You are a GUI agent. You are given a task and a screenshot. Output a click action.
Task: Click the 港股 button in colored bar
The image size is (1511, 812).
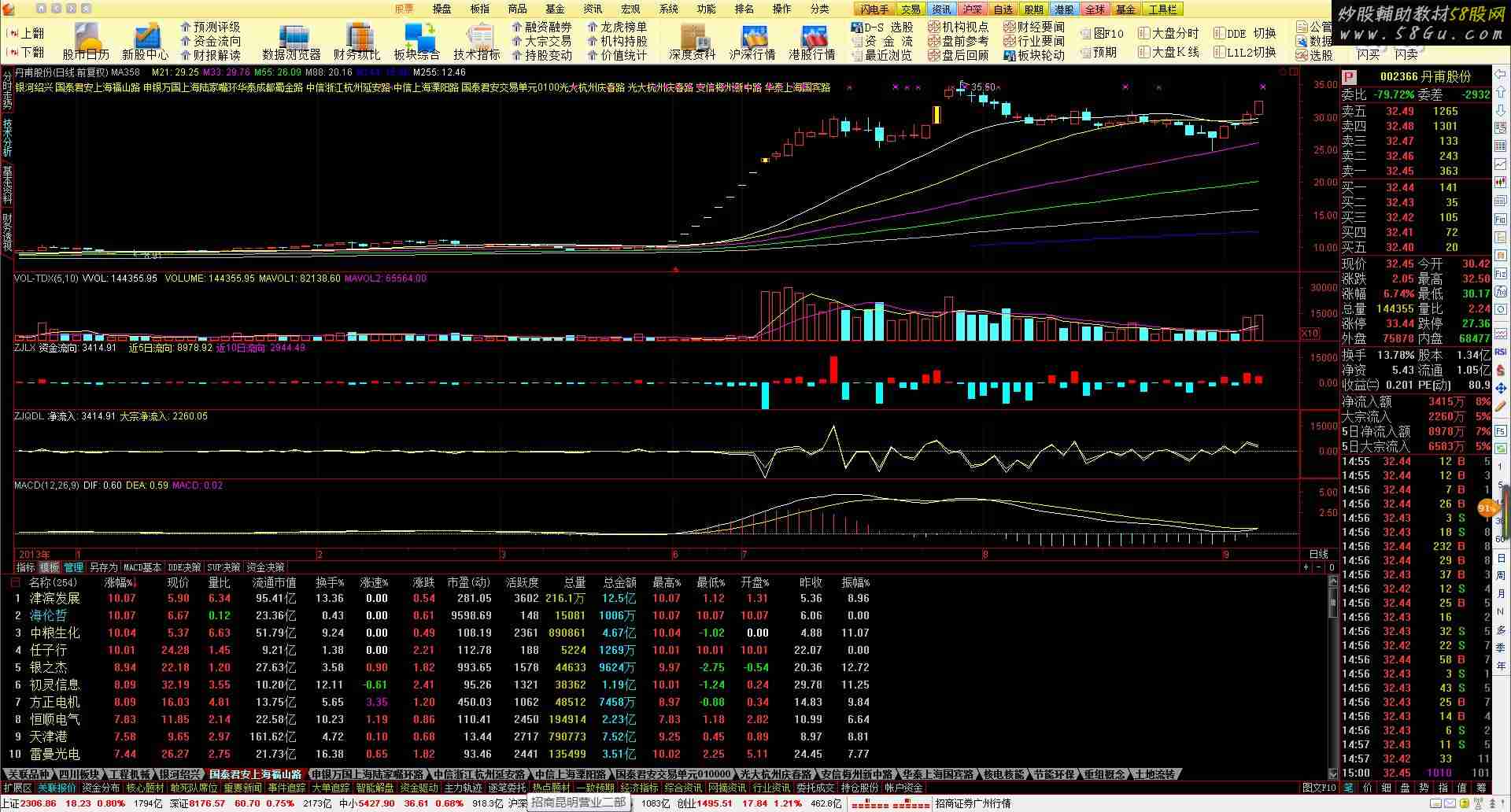point(1064,9)
